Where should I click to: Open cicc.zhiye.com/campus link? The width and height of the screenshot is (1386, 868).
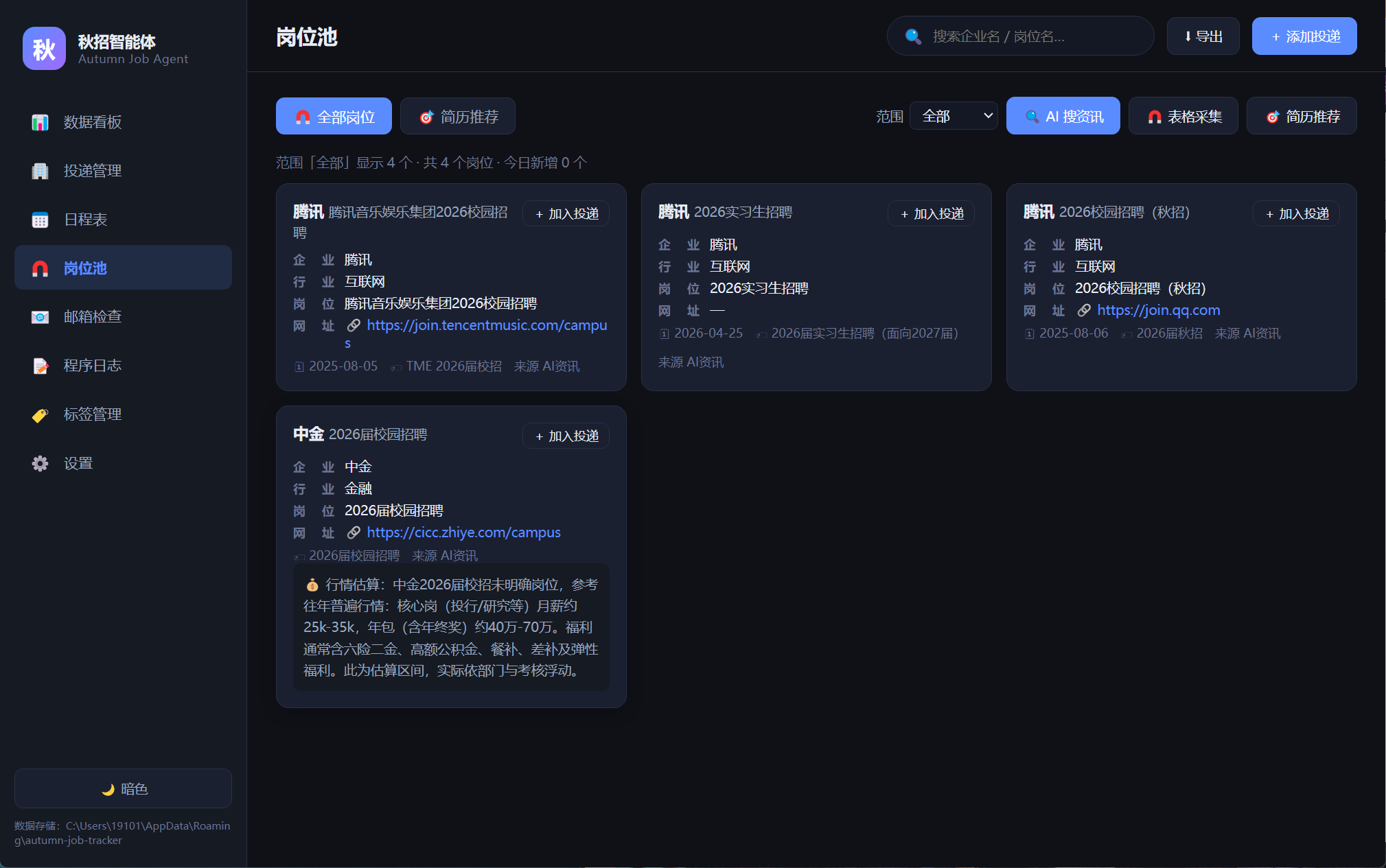(x=463, y=532)
